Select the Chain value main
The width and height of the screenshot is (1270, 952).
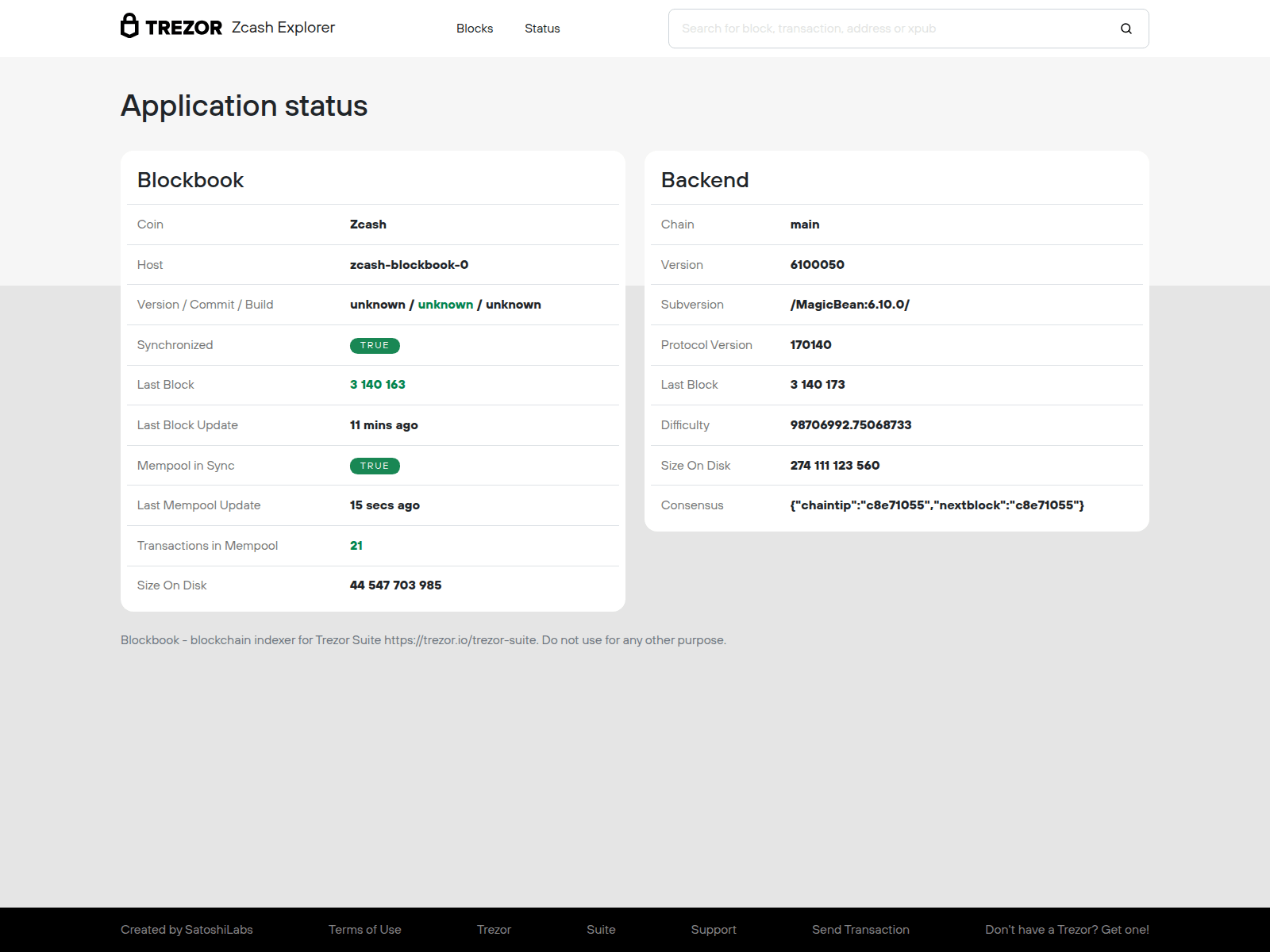(x=805, y=225)
